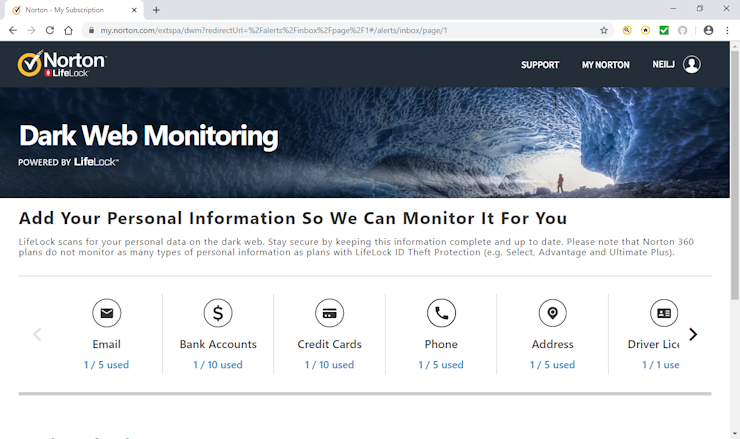Open the MY NORTON menu item

605,65
